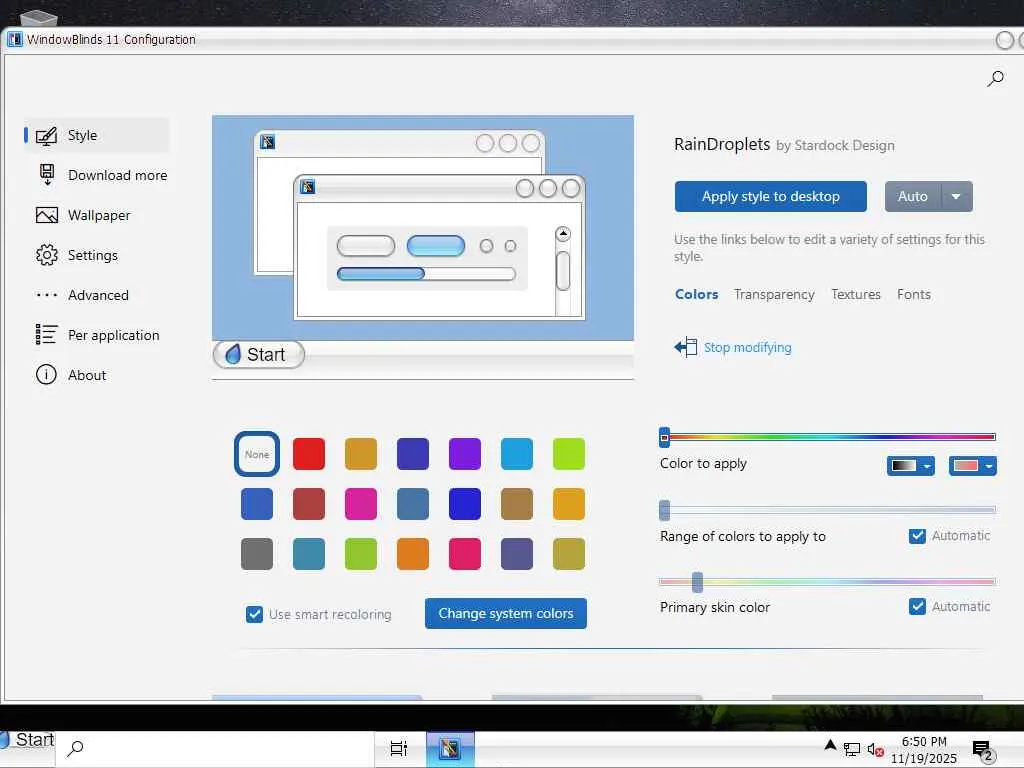Select the sky blue swatch in top row
Image resolution: width=1024 pixels, height=768 pixels.
click(x=517, y=454)
